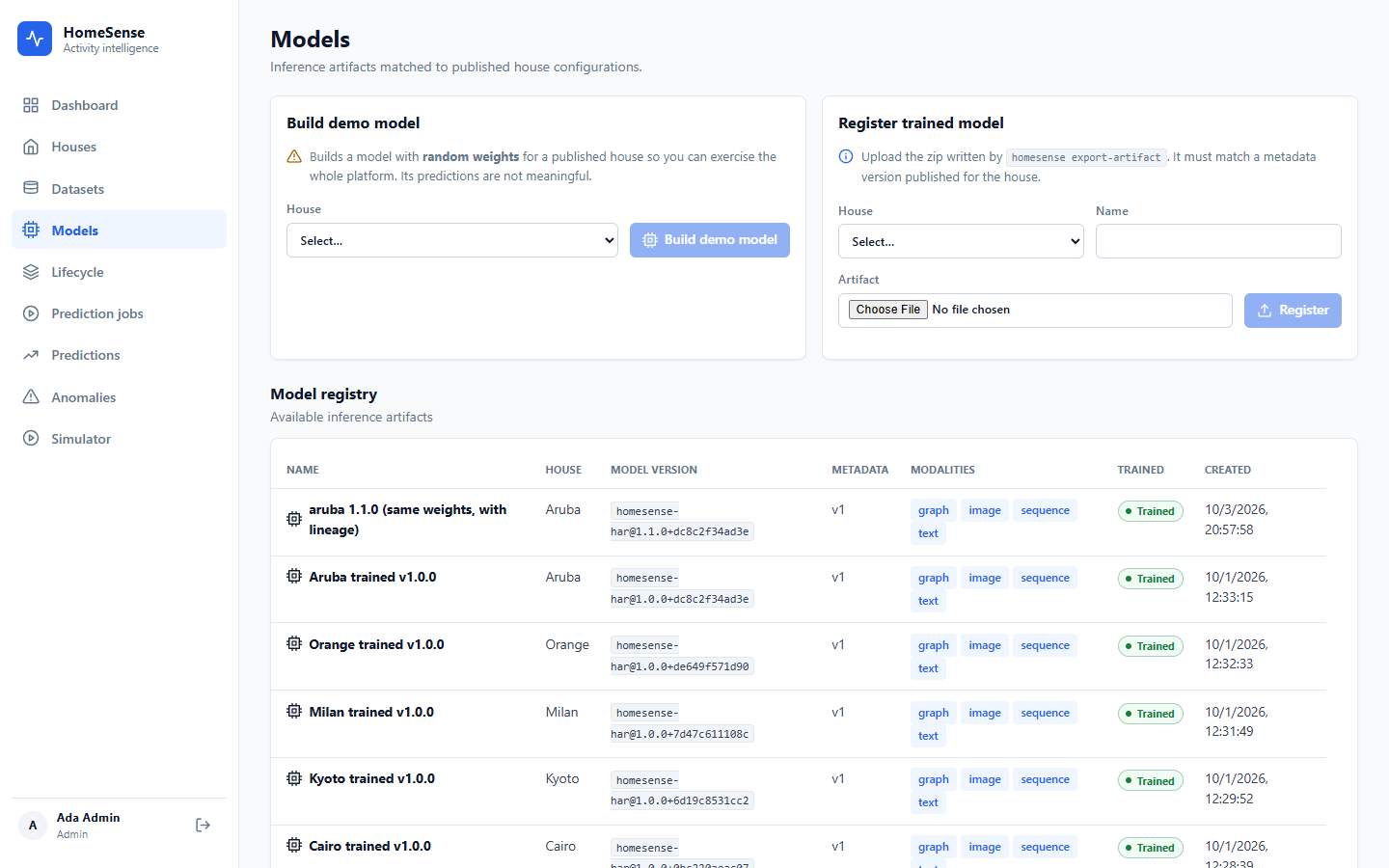Click the image tag in Aruba trained v1.0.0 row
This screenshot has width=1389, height=868.
pos(985,578)
